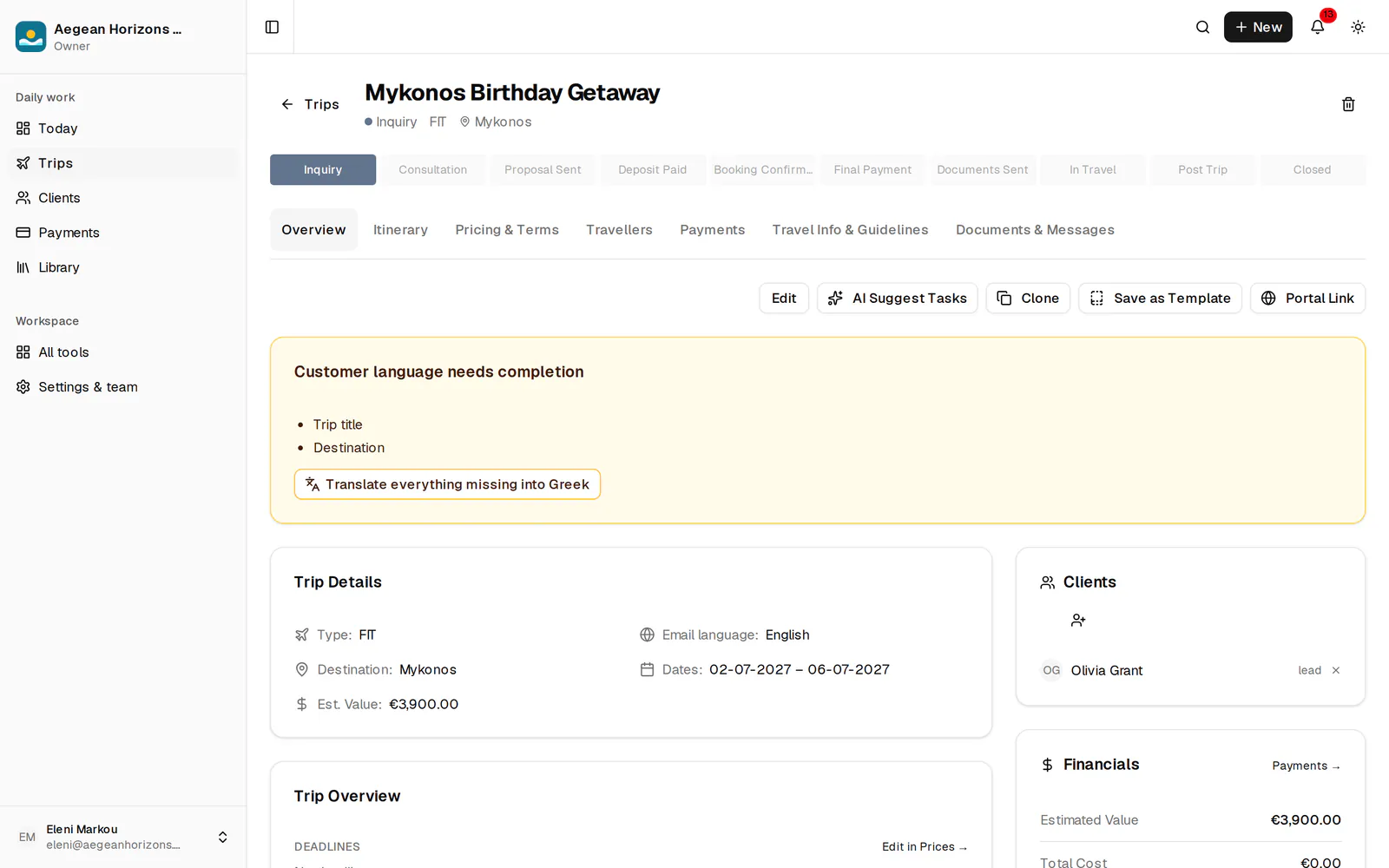Open Payments in the sidebar

coord(122,233)
